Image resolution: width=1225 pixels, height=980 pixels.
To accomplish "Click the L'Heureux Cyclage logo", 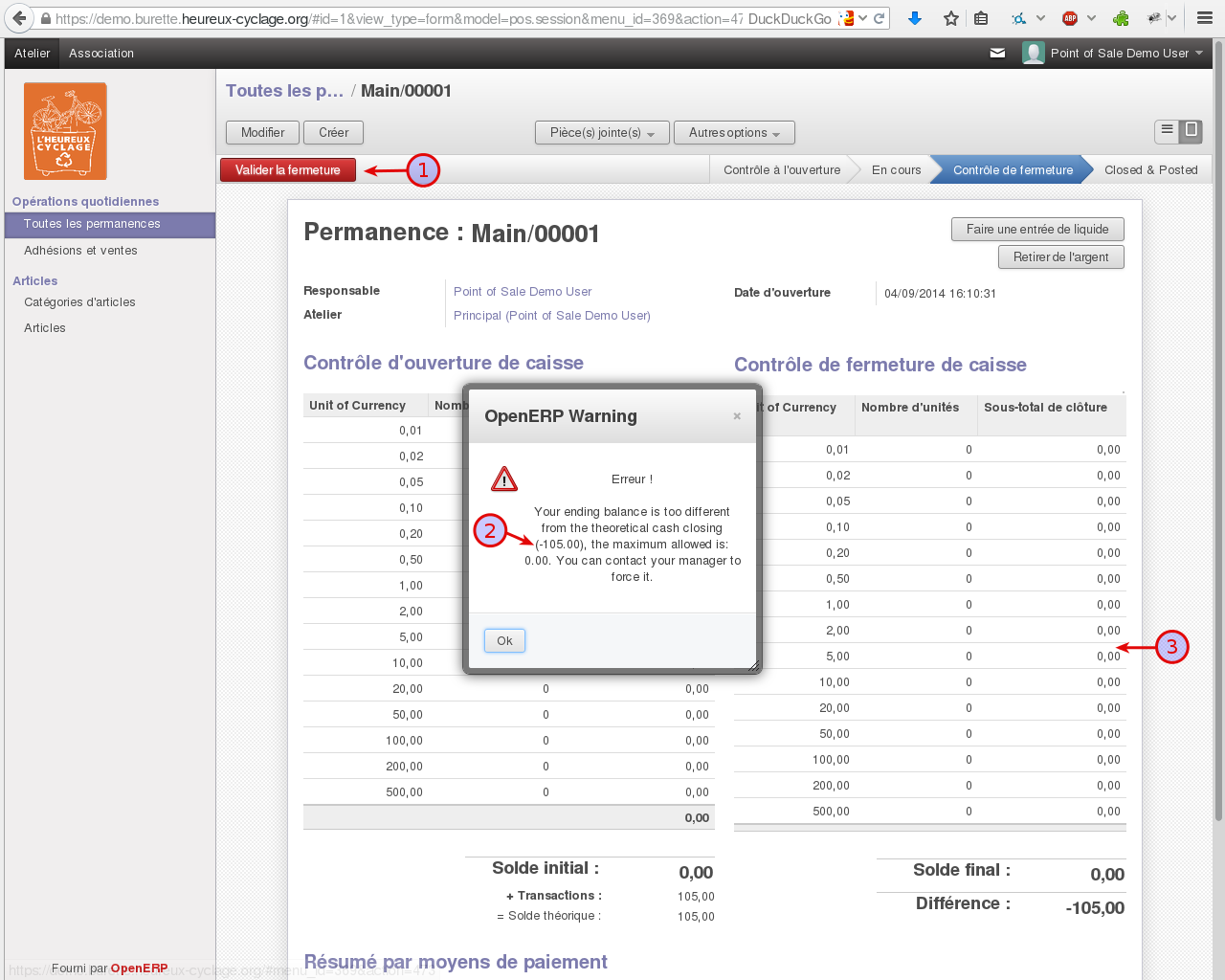I will (65, 131).
